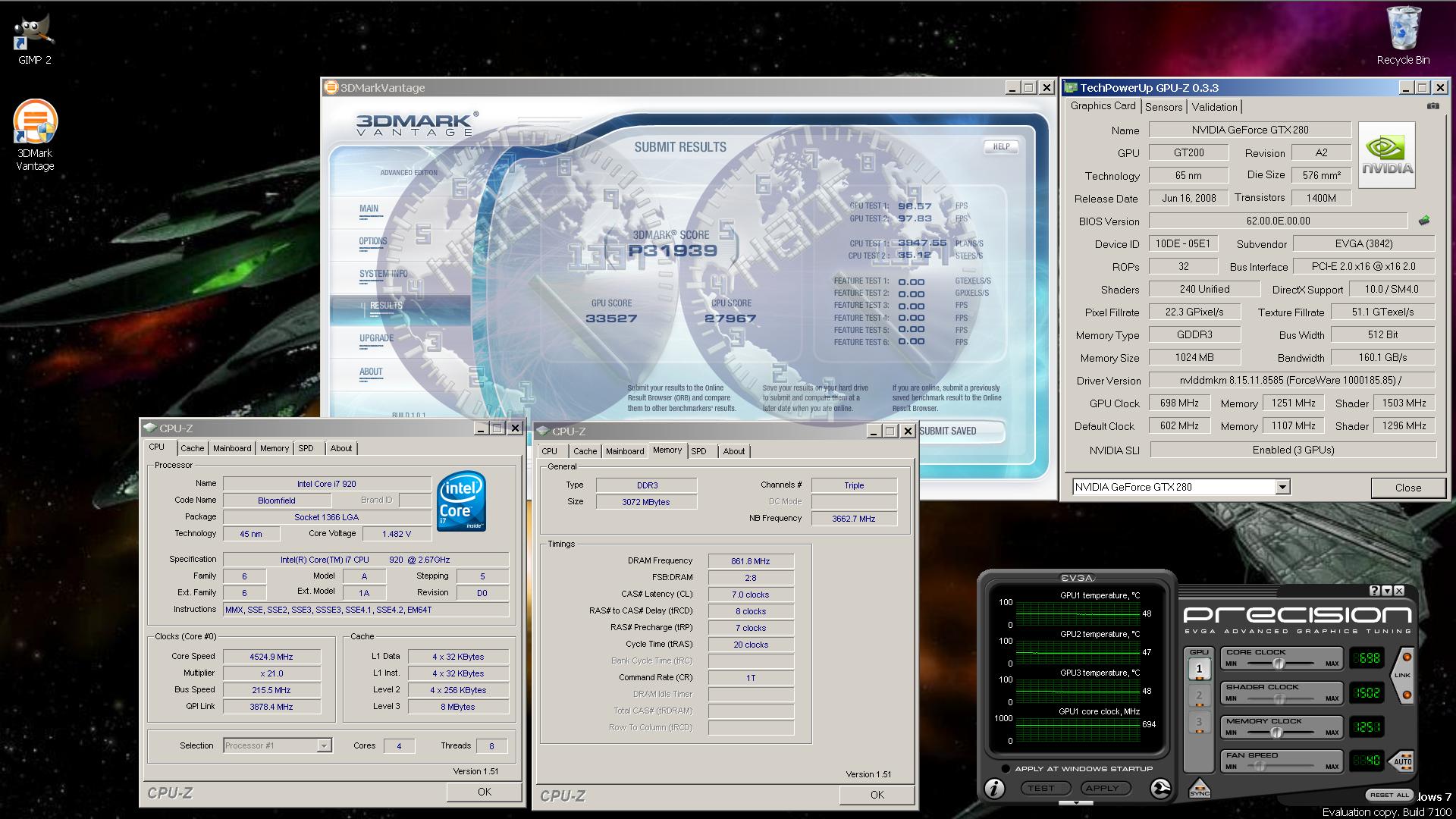Open SPD tab in CPU-Z Memory window
Screen dimensions: 1456x819
click(x=698, y=451)
